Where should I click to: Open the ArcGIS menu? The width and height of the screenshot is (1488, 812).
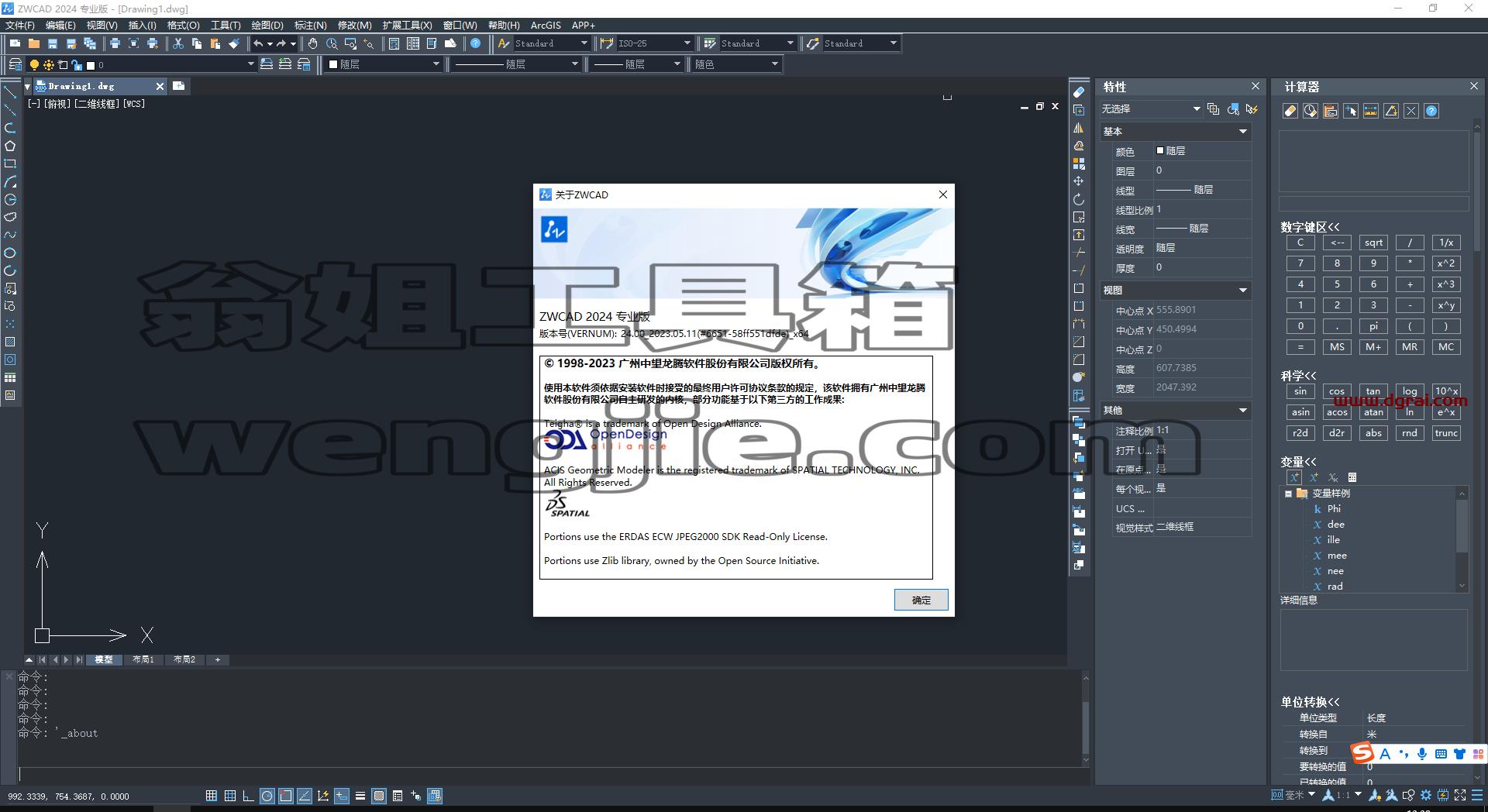(x=546, y=25)
